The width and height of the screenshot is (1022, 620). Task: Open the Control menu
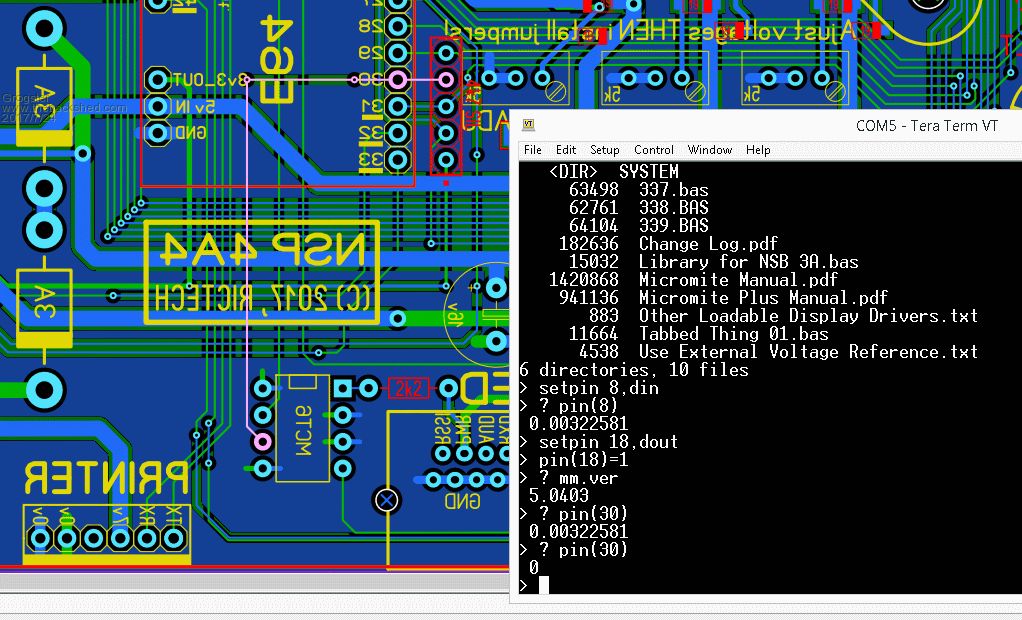654,150
